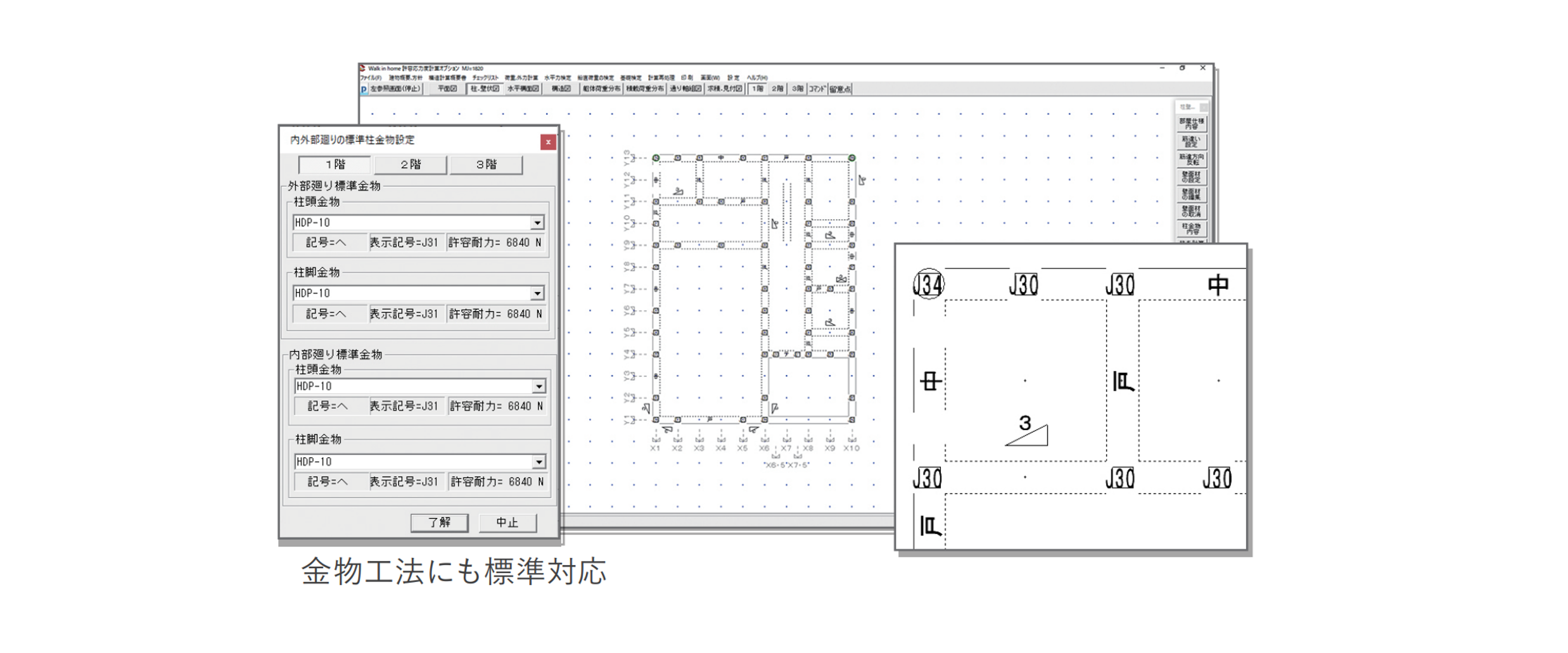Show the 構造図 structure drawing view

561,89
